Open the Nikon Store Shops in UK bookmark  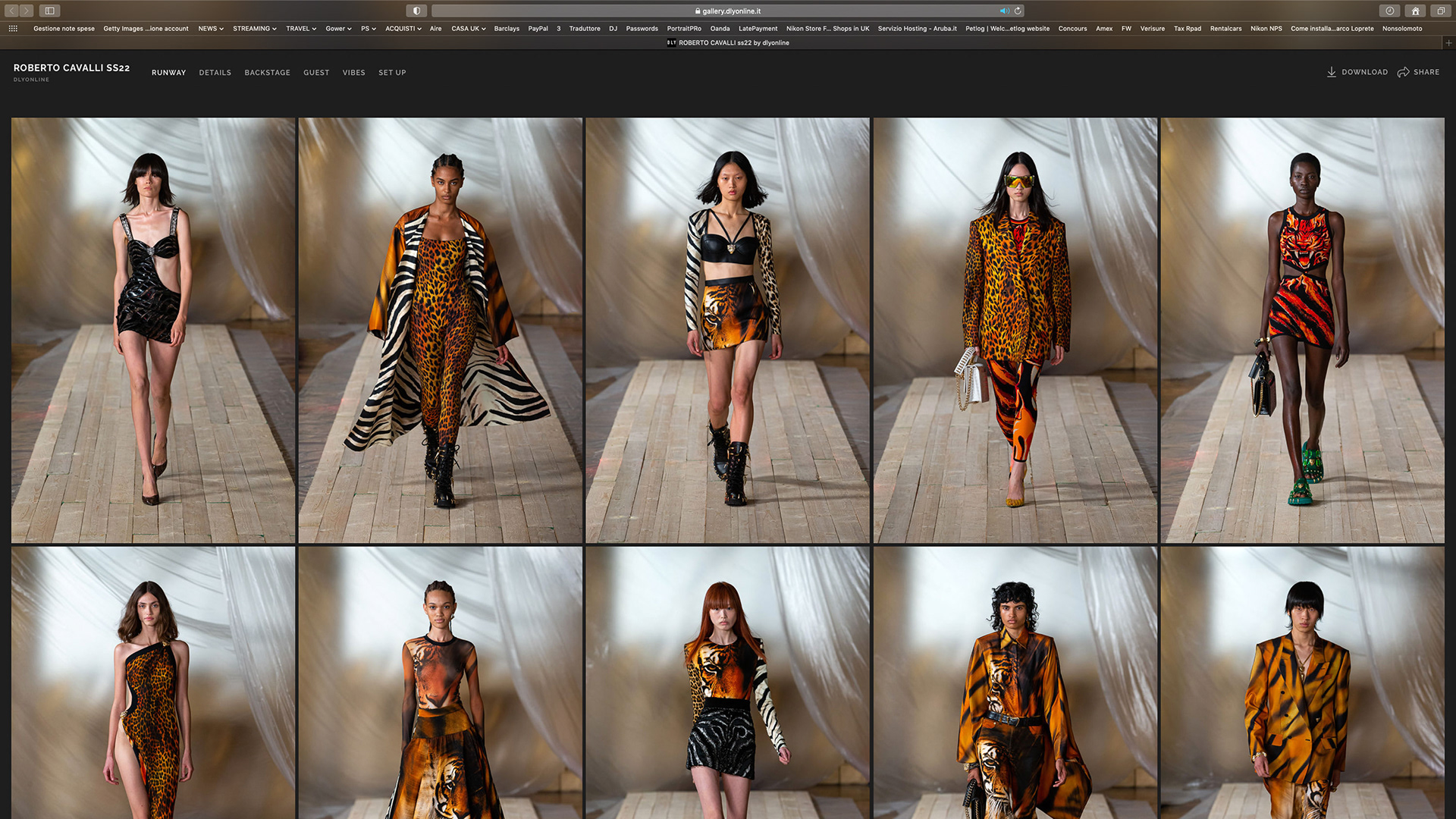click(x=827, y=28)
